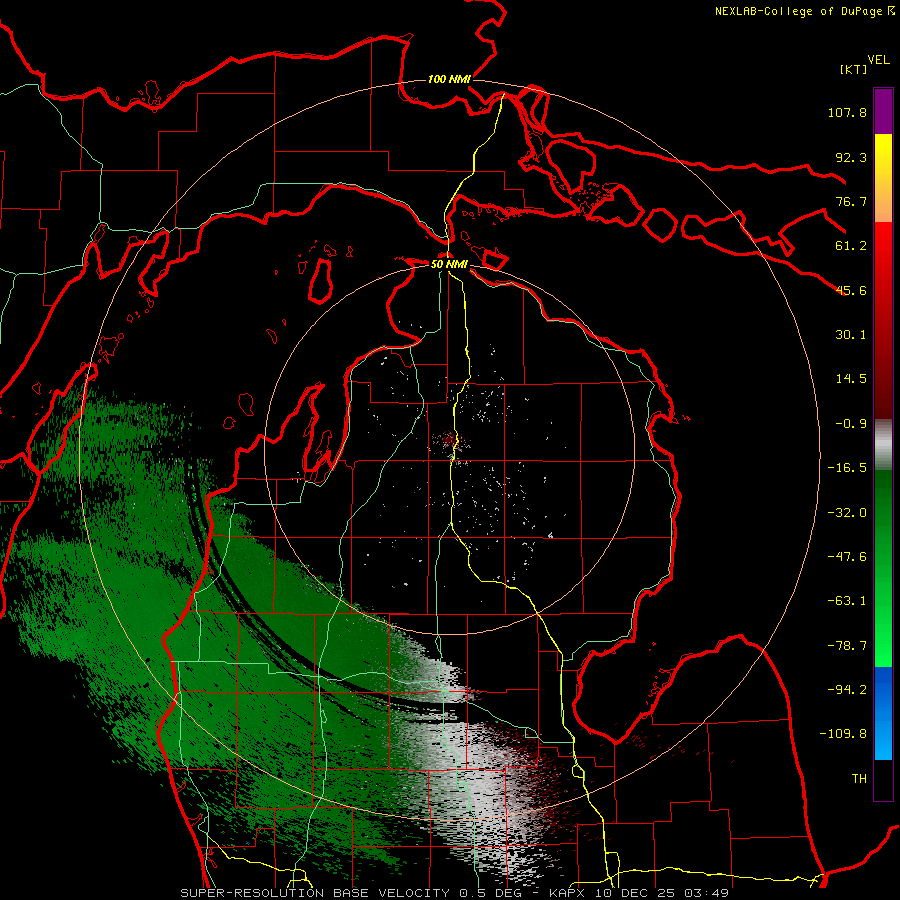Select the 92.3 velocity legend value
The width and height of the screenshot is (900, 900).
click(x=851, y=157)
